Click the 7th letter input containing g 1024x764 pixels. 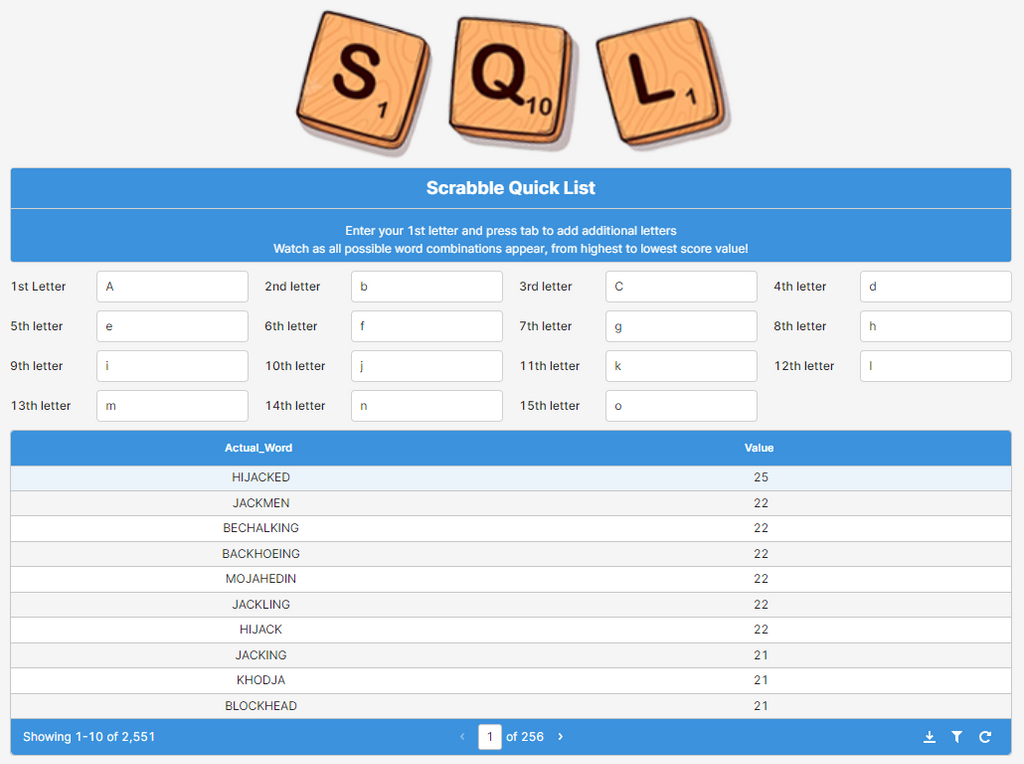(x=681, y=326)
